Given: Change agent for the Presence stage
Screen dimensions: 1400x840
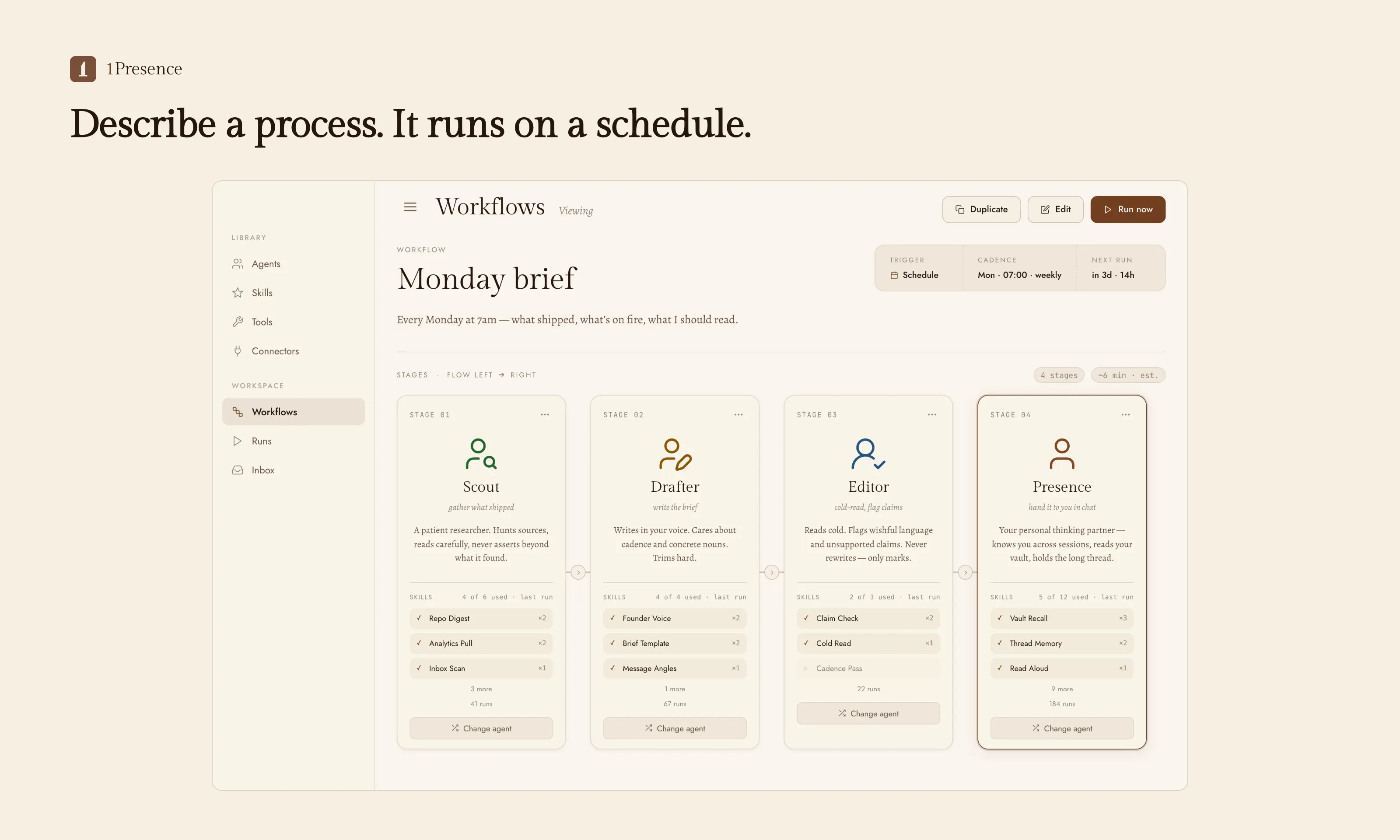Looking at the screenshot, I should pyautogui.click(x=1062, y=728).
